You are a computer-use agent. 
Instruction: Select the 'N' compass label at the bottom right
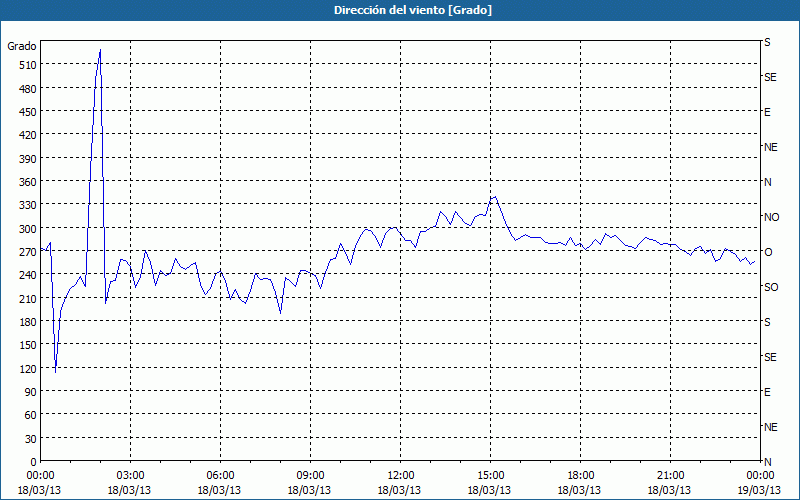[768, 462]
